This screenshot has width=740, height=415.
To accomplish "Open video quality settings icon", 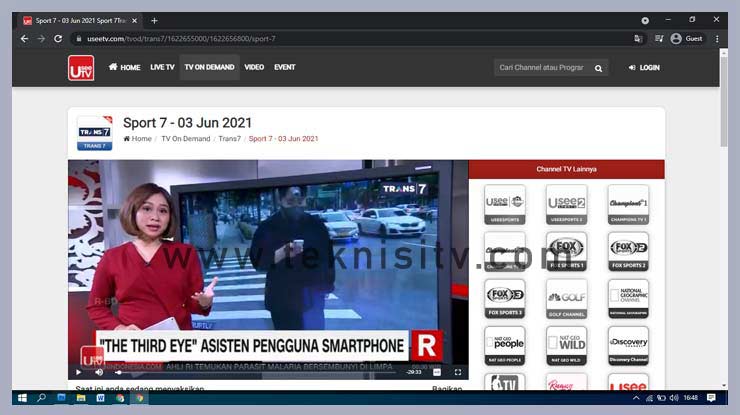I will tap(437, 373).
